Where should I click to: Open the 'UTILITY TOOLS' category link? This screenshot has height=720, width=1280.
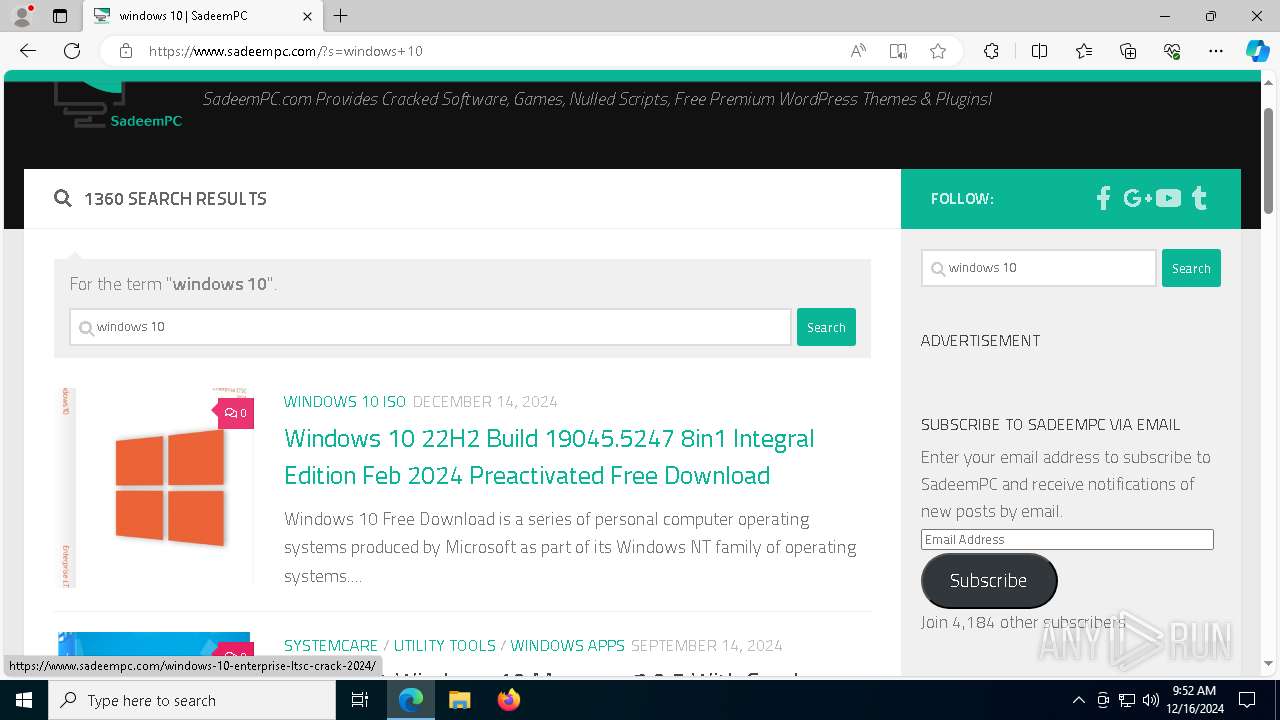(x=445, y=645)
